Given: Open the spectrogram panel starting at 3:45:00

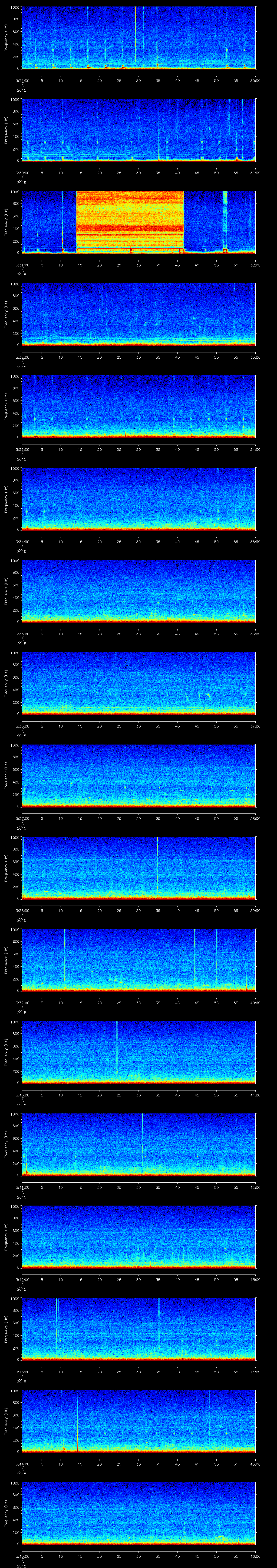Looking at the screenshot, I should [x=138, y=1513].
